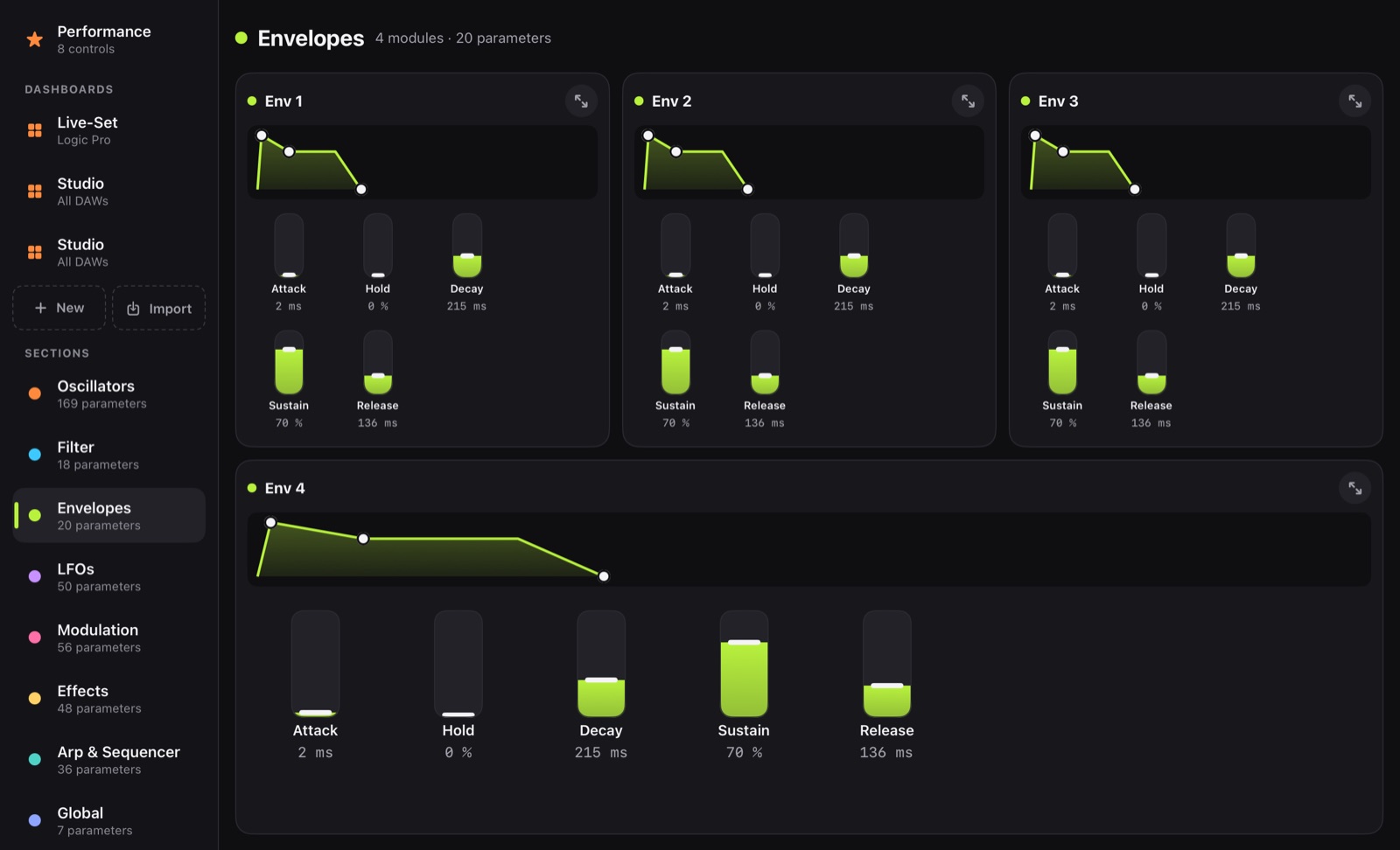
Task: Select the Filter section
Action: 108,455
